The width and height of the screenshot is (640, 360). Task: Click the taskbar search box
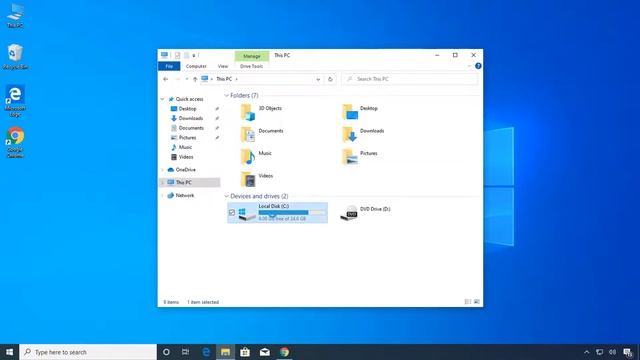88,352
